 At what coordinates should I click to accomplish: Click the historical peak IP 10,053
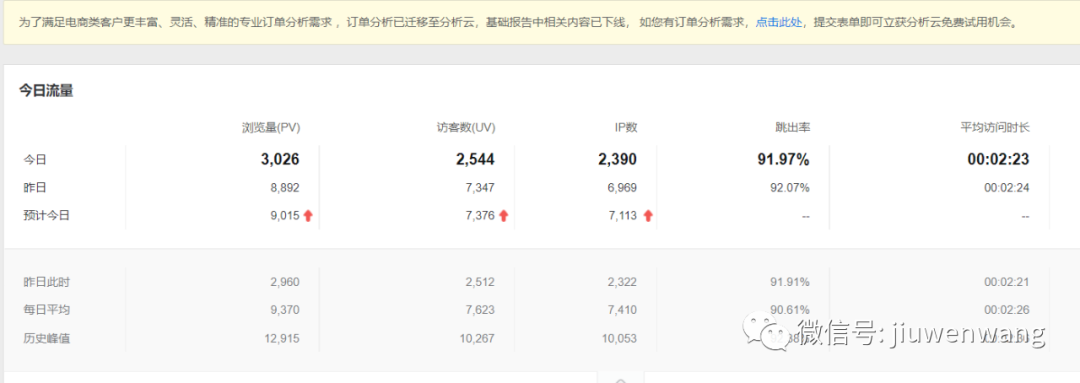click(x=620, y=338)
